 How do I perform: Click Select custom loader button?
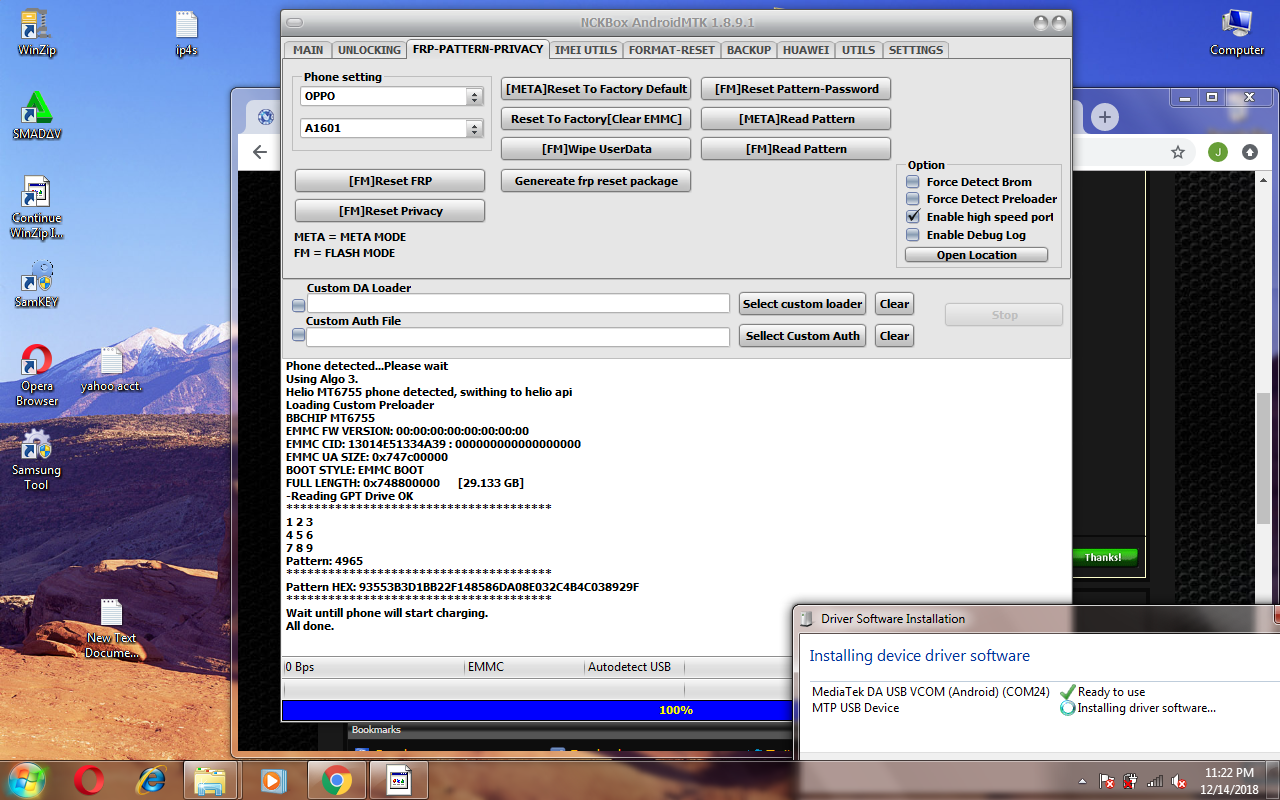pos(802,304)
